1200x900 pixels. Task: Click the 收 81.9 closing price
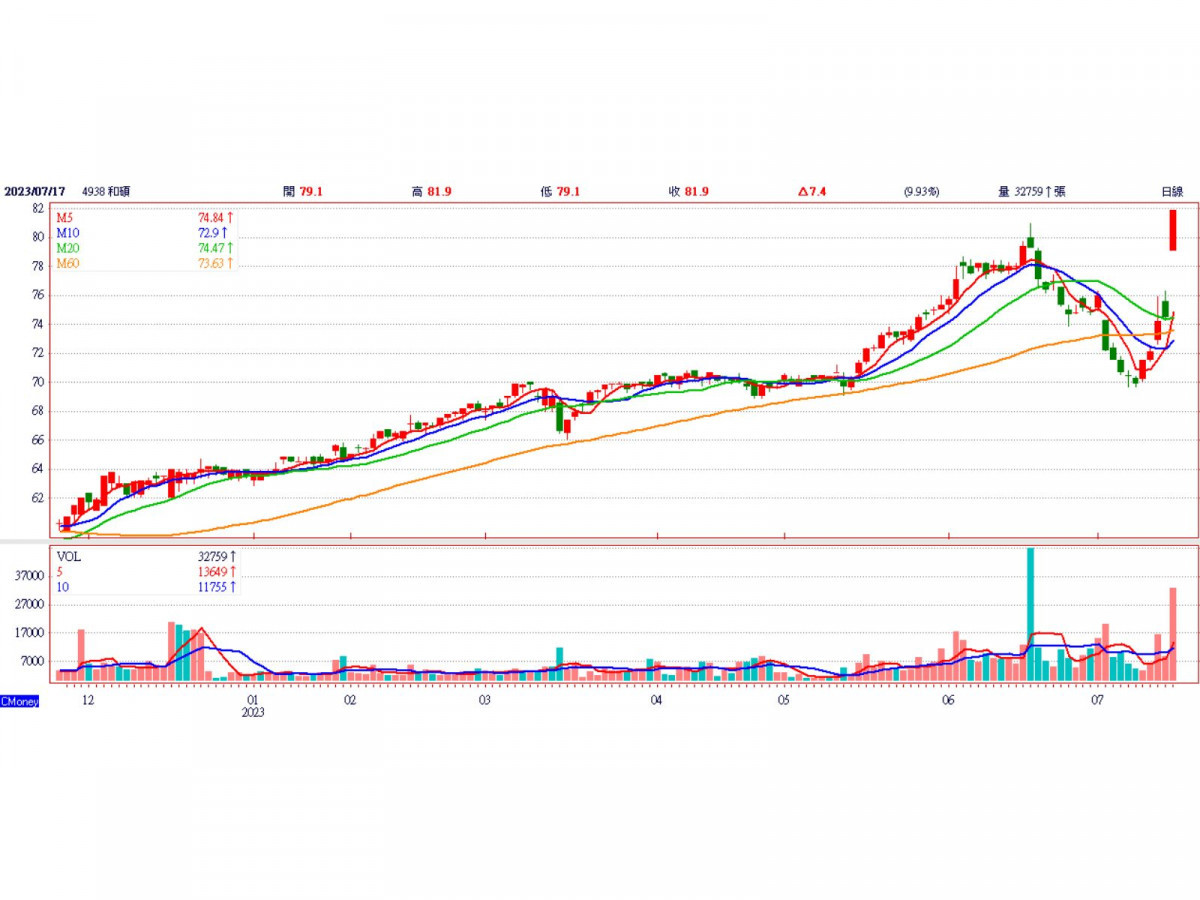[688, 191]
